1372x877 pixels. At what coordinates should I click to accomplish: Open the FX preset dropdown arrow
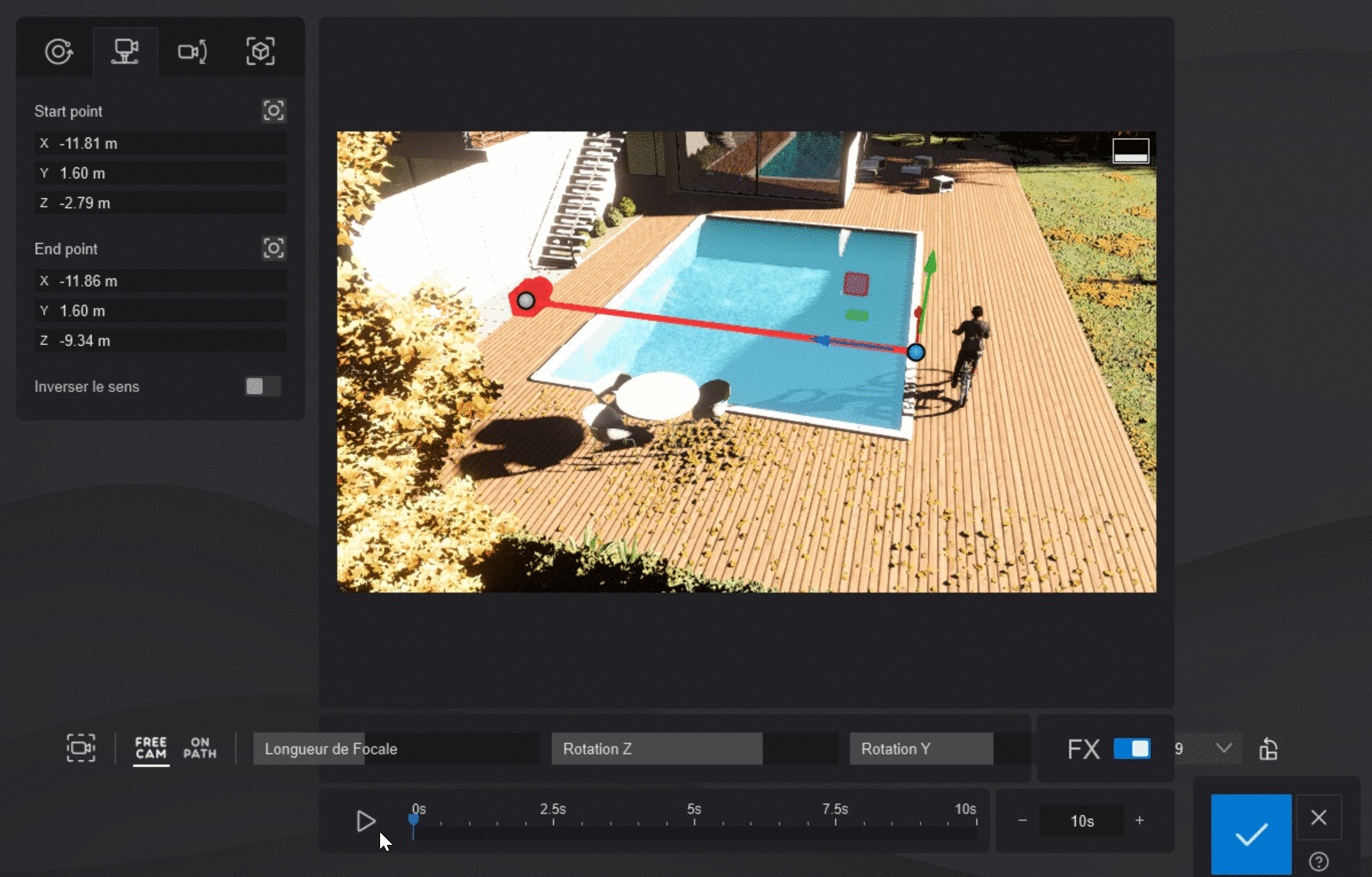point(1224,748)
